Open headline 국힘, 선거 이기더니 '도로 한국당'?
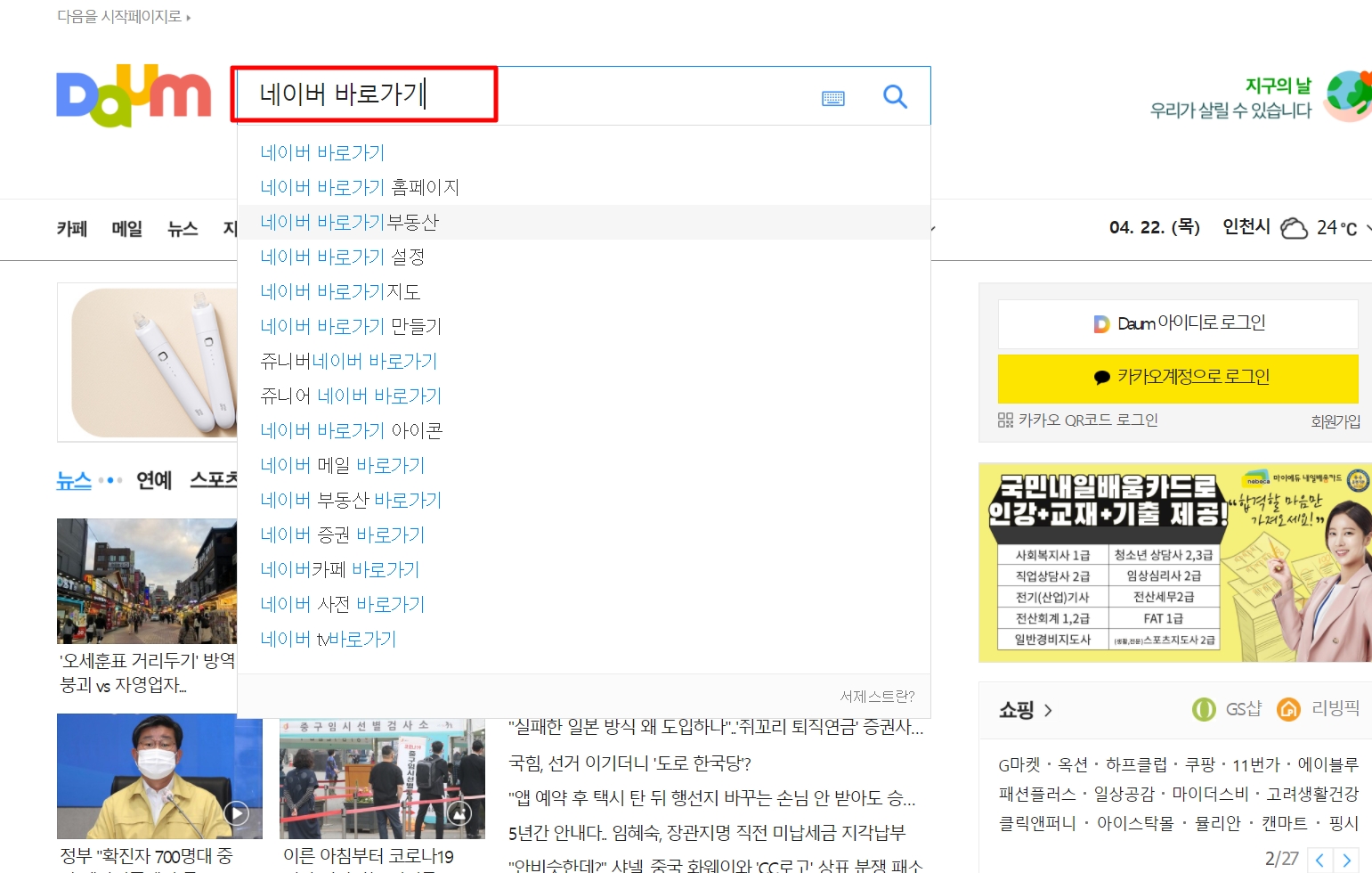The width and height of the screenshot is (1372, 873). pyautogui.click(x=629, y=763)
